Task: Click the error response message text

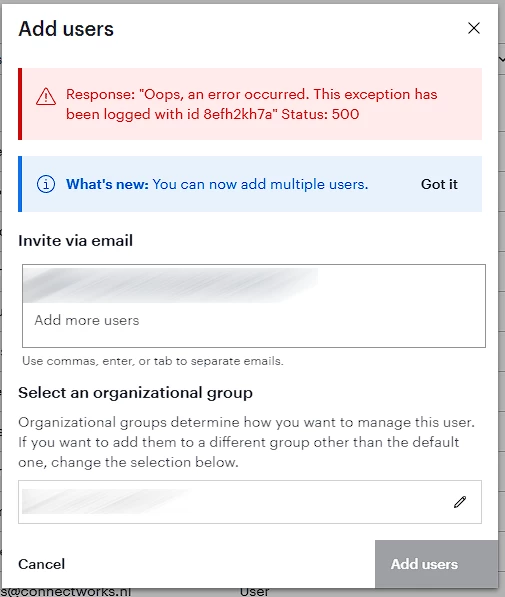Action: (251, 104)
